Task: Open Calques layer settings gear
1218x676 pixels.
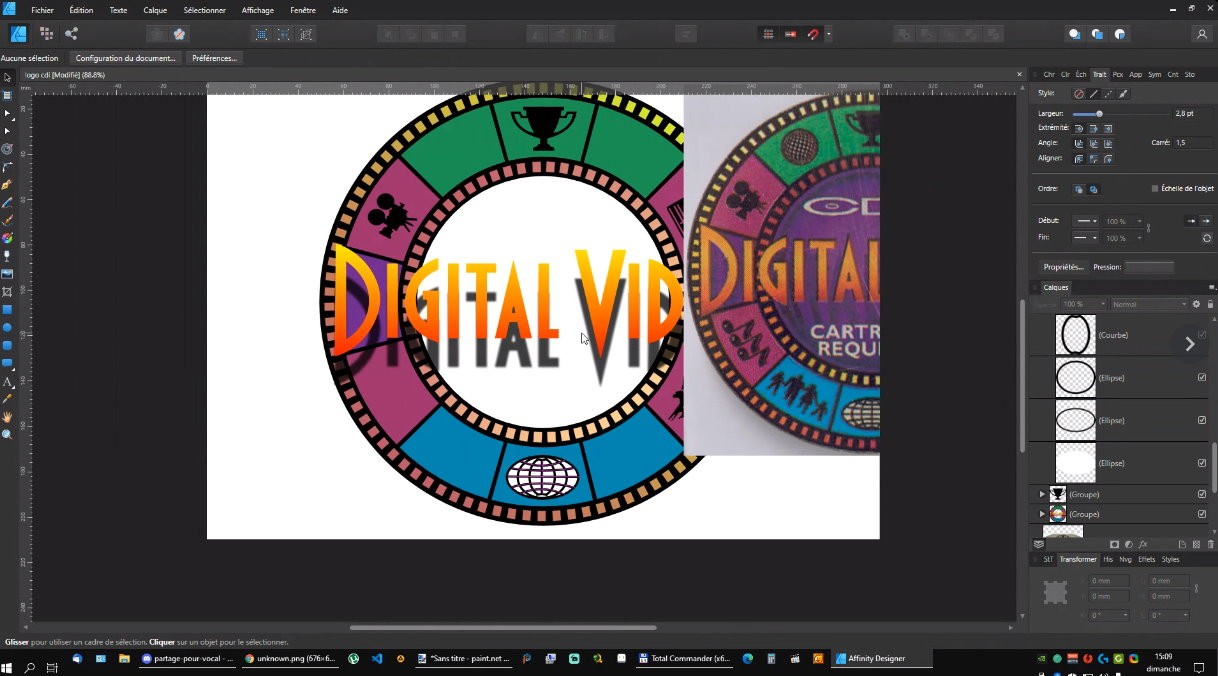Action: coord(1196,304)
